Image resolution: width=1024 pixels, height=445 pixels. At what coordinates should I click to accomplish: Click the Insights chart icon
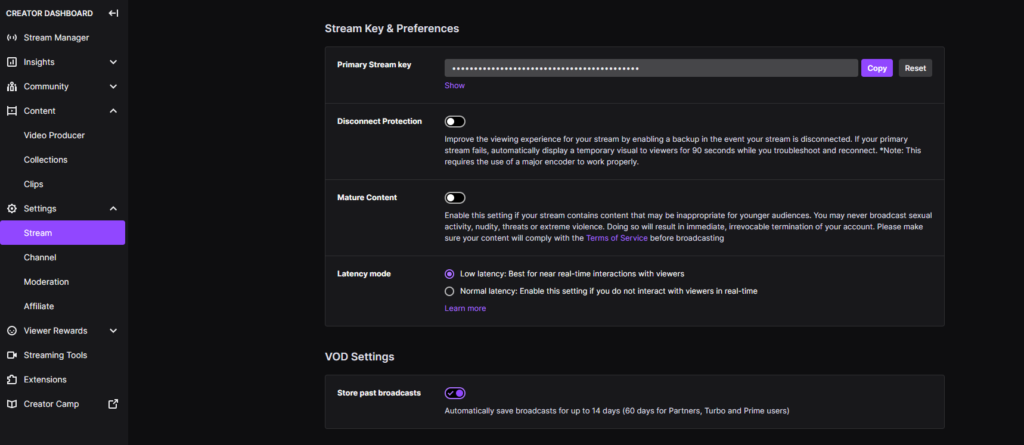(12, 62)
